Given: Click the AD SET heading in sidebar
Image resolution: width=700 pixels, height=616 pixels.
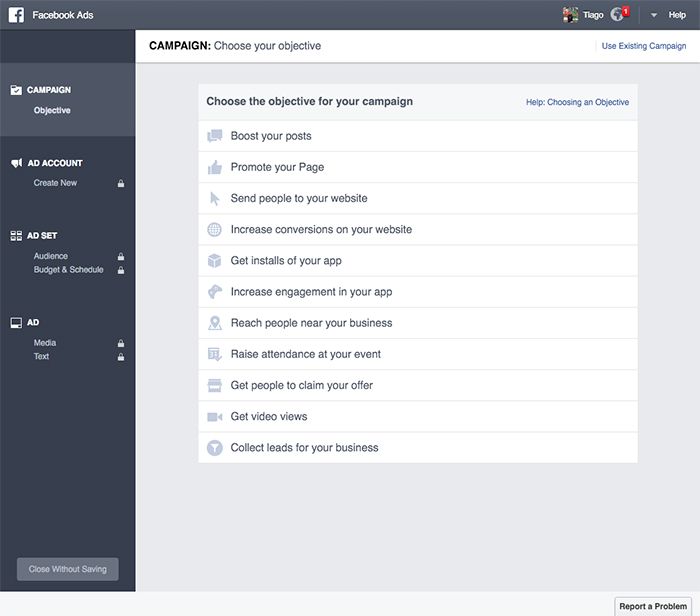Looking at the screenshot, I should [x=42, y=236].
